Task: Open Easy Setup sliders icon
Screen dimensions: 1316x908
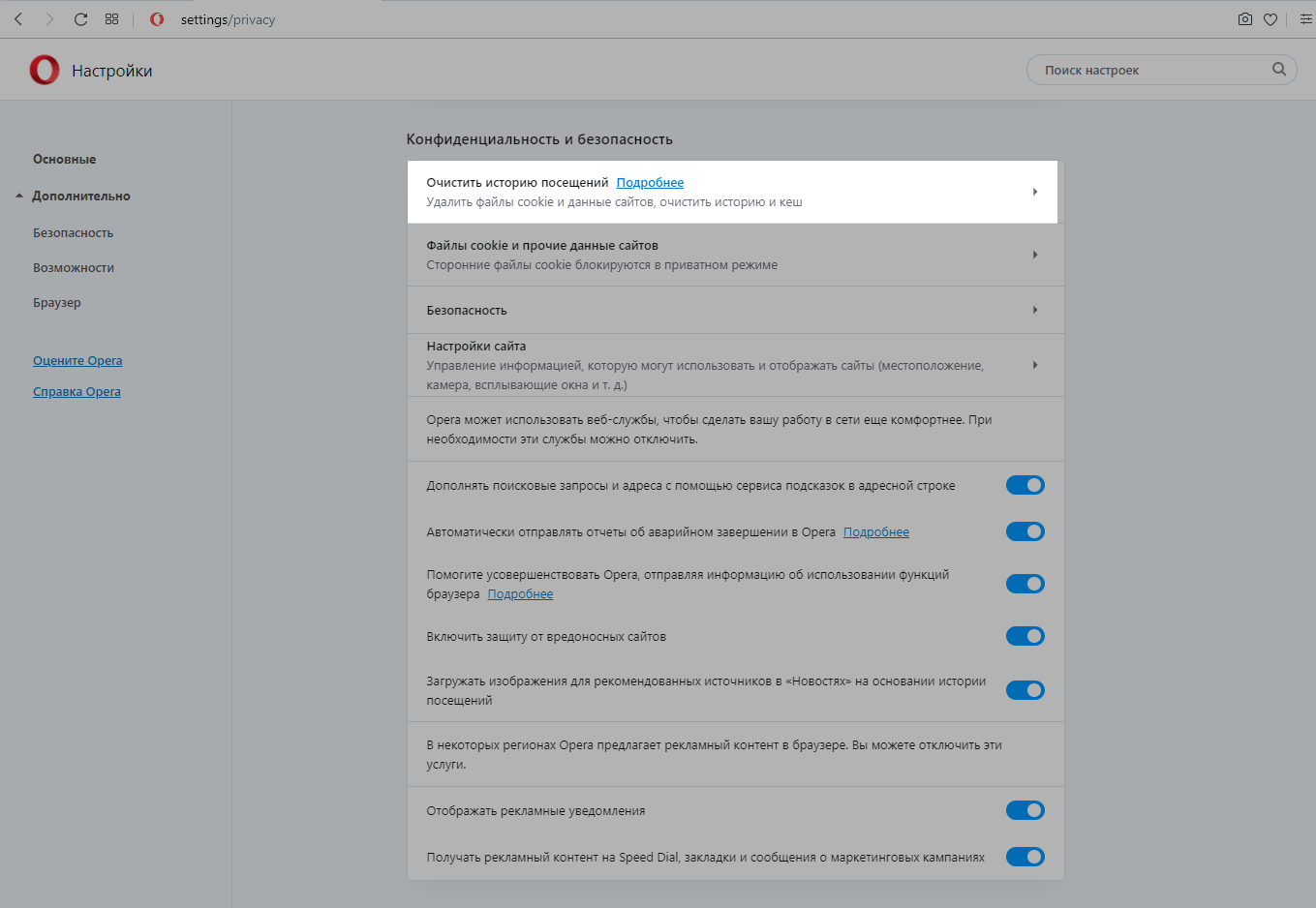Action: (x=1305, y=19)
